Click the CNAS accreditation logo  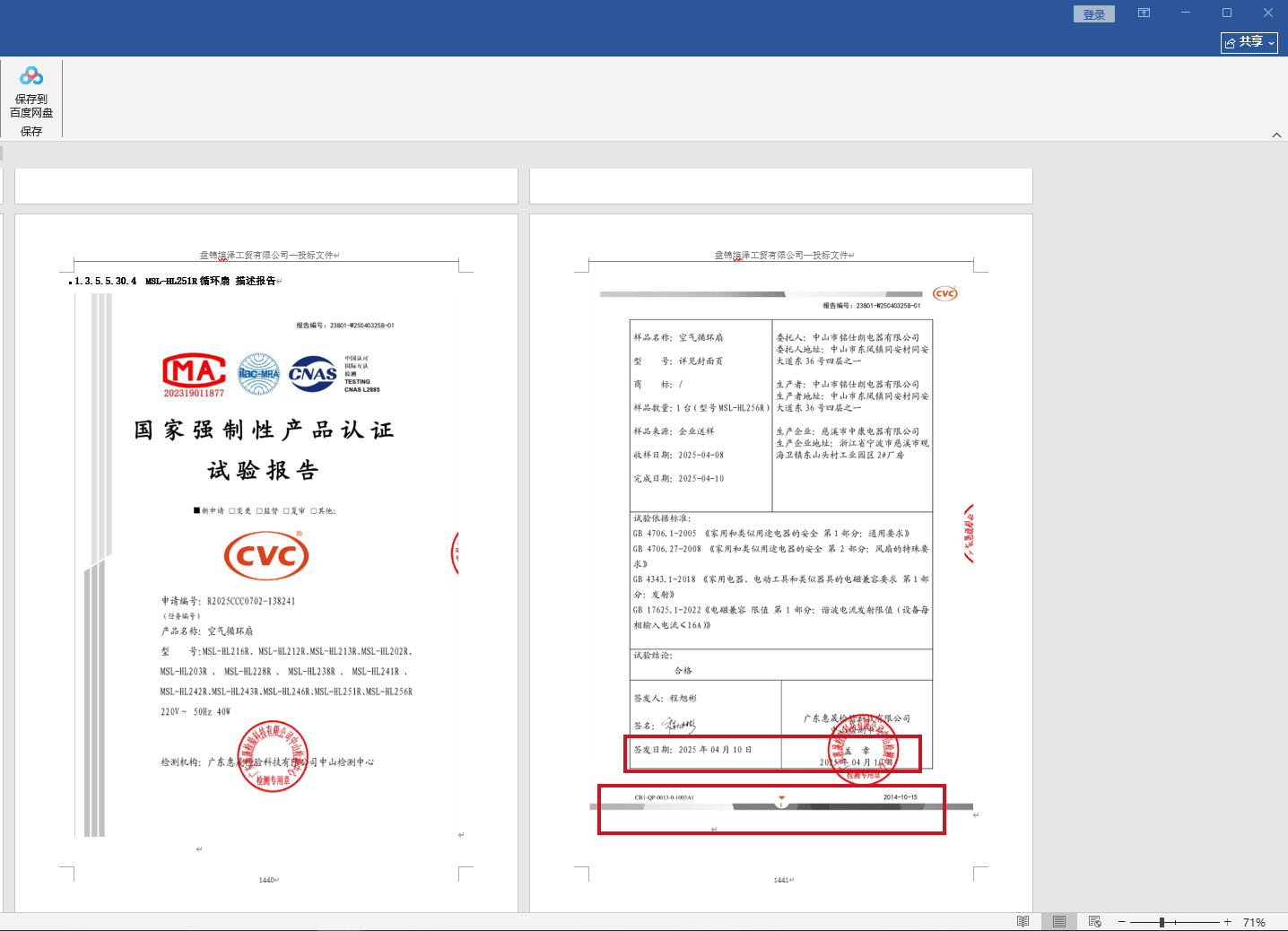(x=313, y=374)
